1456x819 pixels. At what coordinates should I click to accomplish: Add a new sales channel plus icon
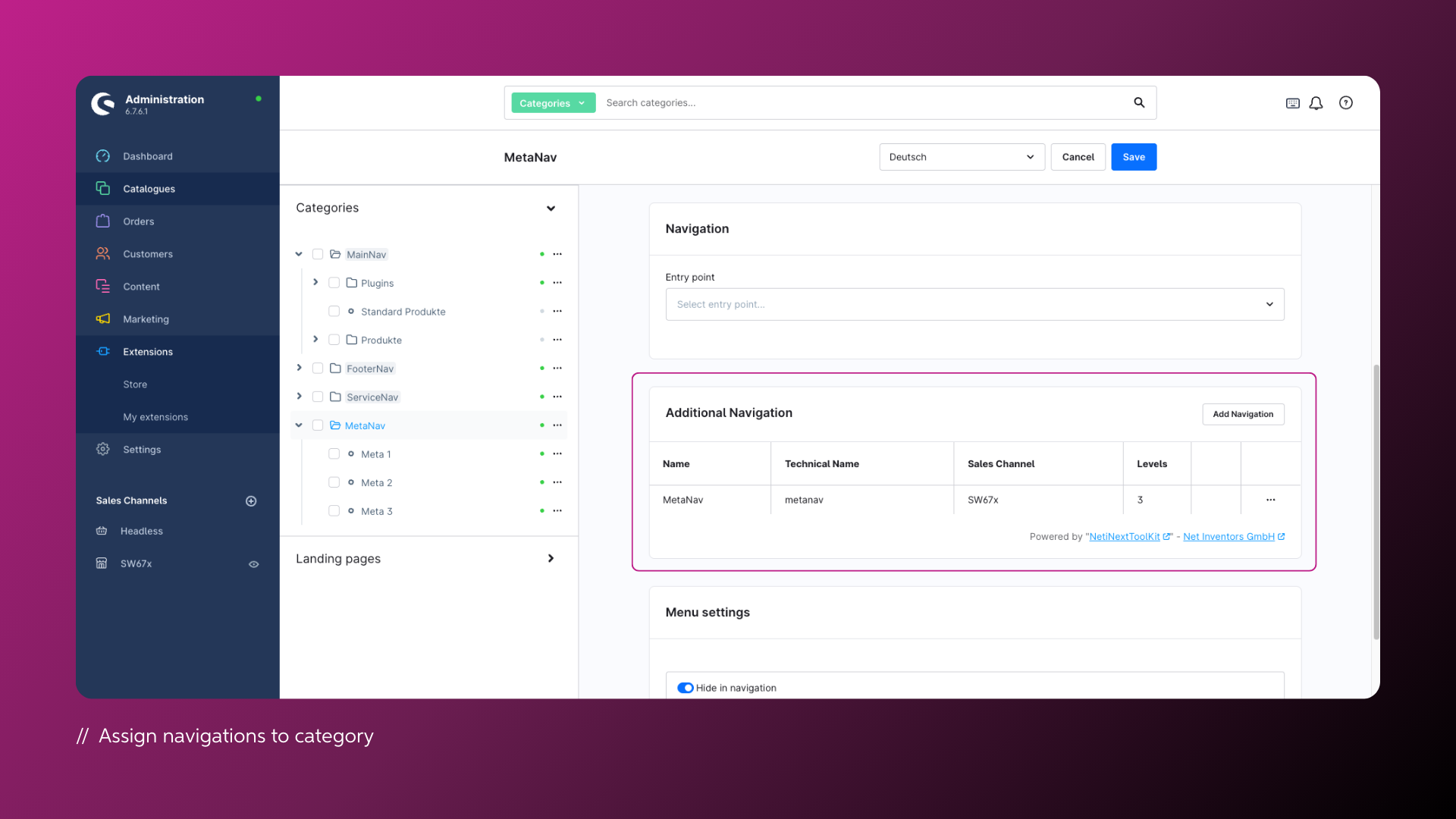coord(251,500)
